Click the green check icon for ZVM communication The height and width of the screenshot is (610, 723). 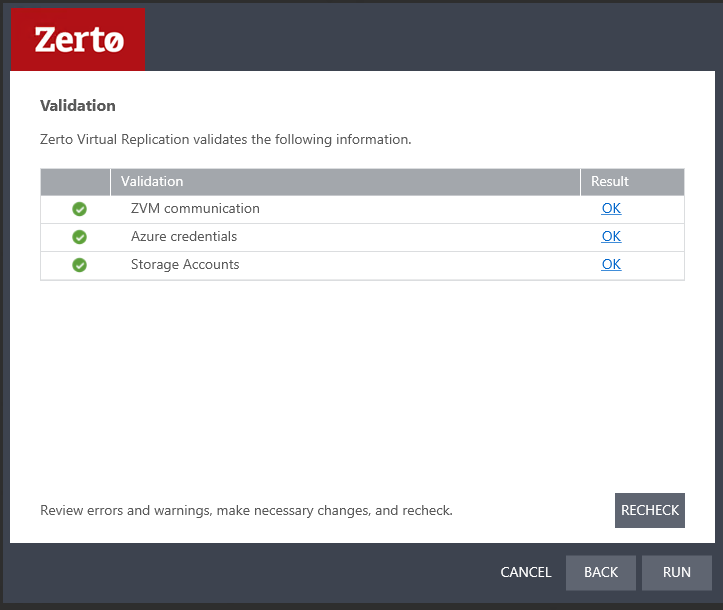point(79,209)
